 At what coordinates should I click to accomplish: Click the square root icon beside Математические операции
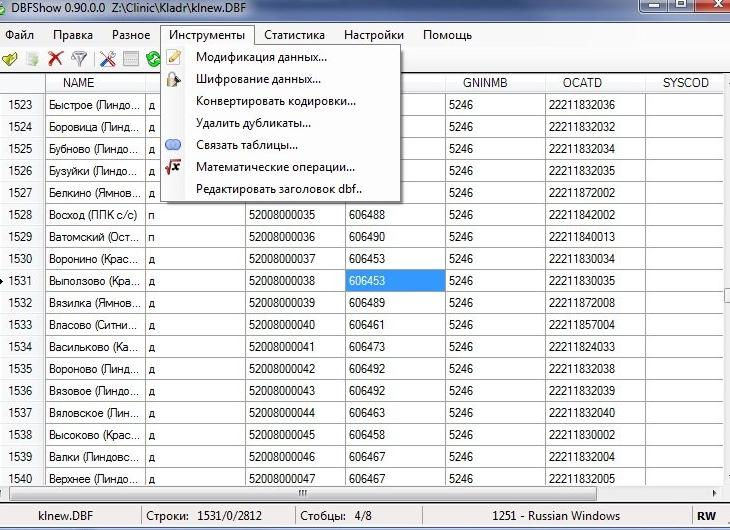point(173,167)
